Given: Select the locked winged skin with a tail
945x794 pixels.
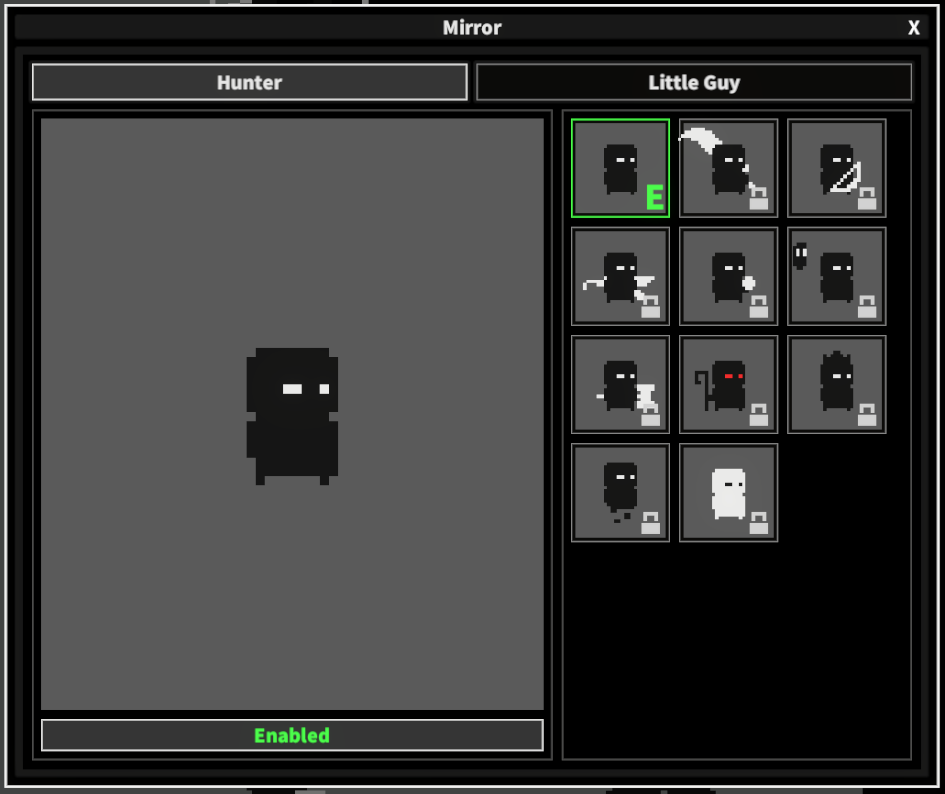Looking at the screenshot, I should tap(620, 276).
